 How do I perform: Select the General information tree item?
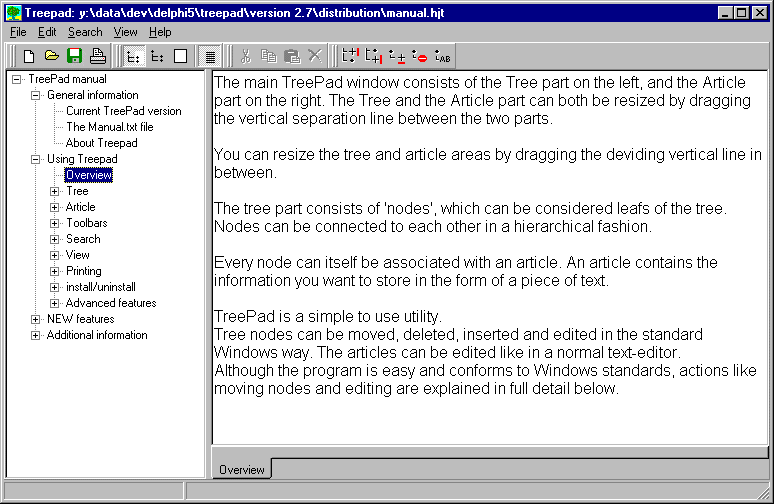coord(93,95)
